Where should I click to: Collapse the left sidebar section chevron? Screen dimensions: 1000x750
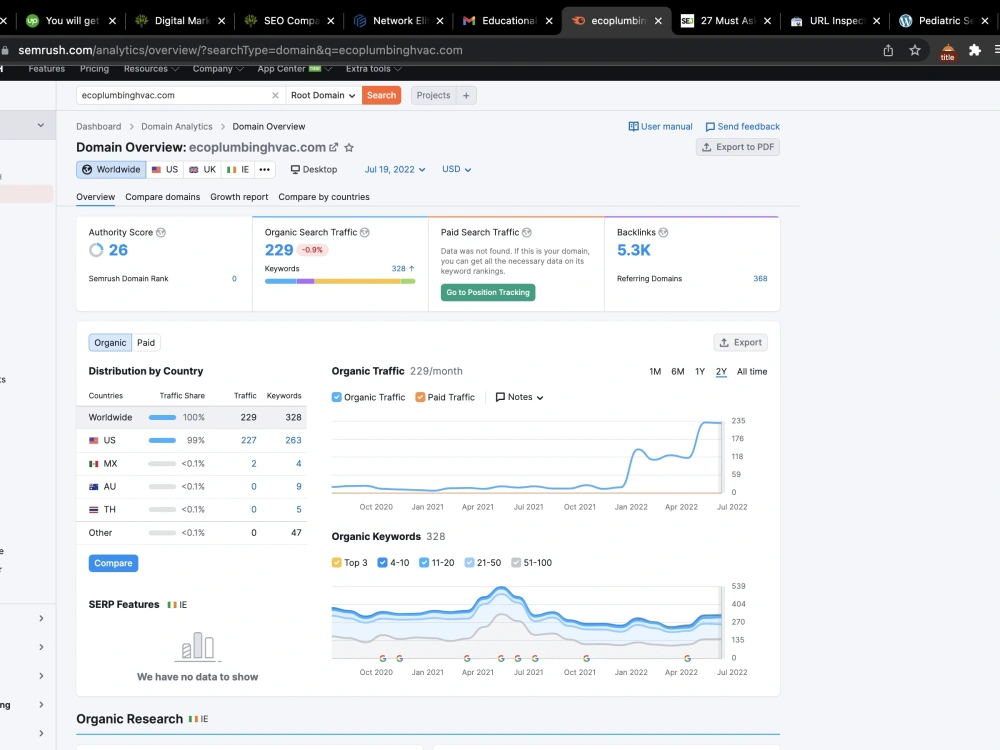(41, 125)
